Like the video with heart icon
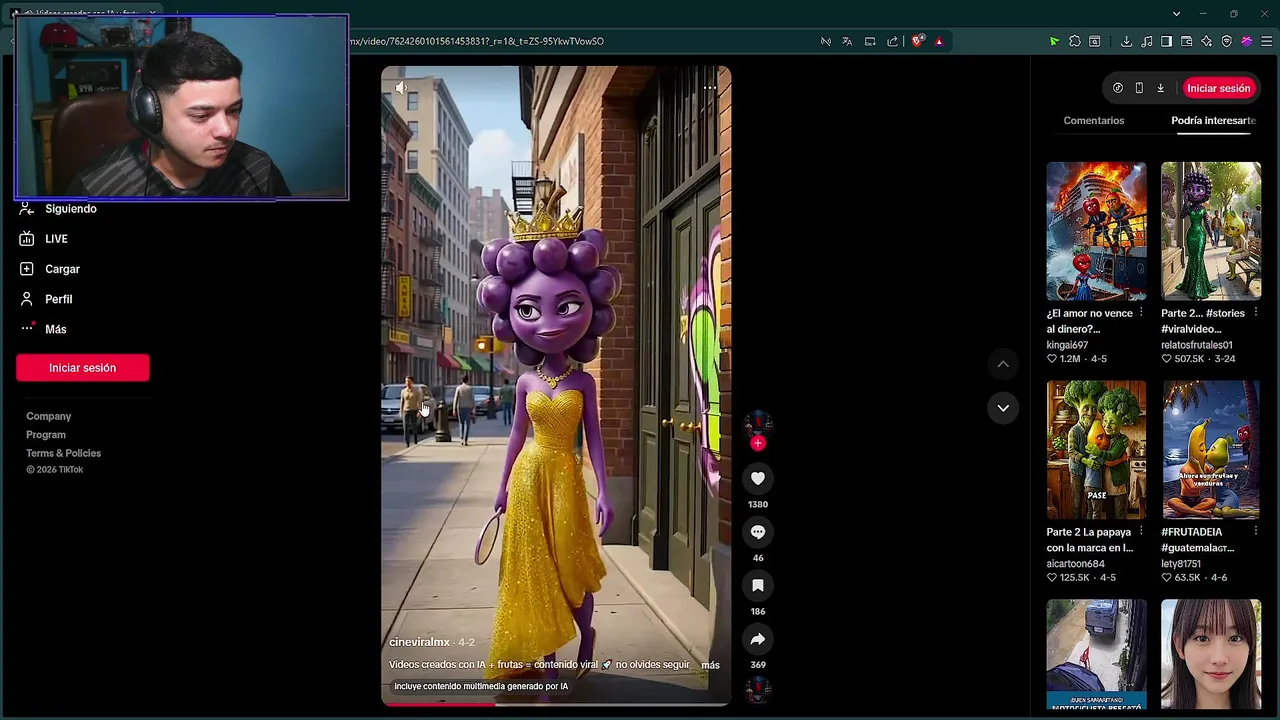 (x=758, y=478)
